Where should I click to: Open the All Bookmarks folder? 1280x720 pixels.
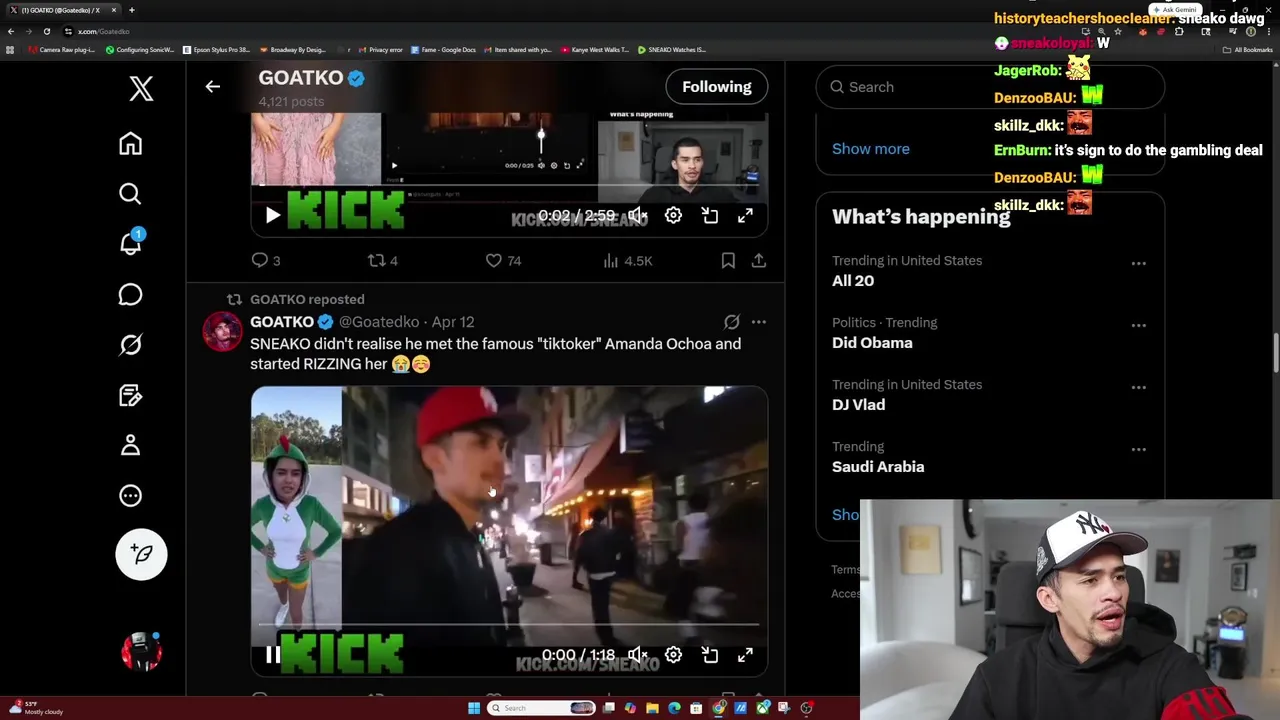pos(1248,49)
